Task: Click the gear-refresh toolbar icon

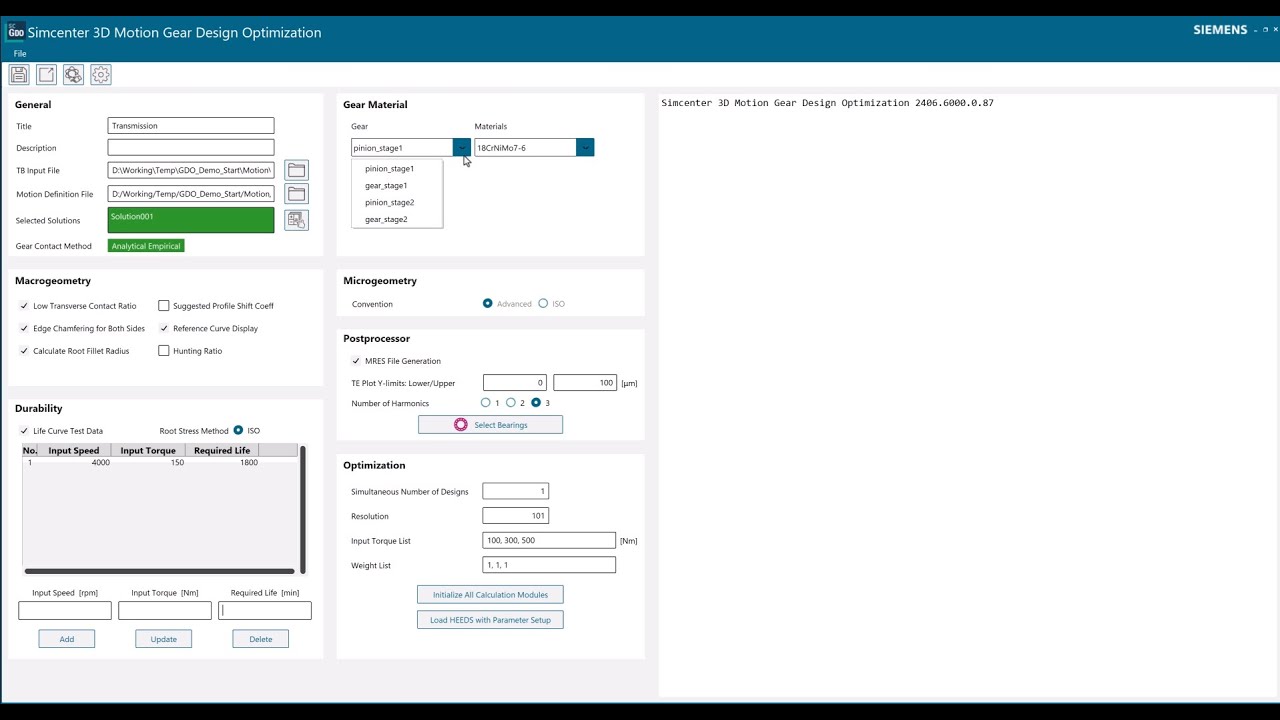Action: click(73, 75)
